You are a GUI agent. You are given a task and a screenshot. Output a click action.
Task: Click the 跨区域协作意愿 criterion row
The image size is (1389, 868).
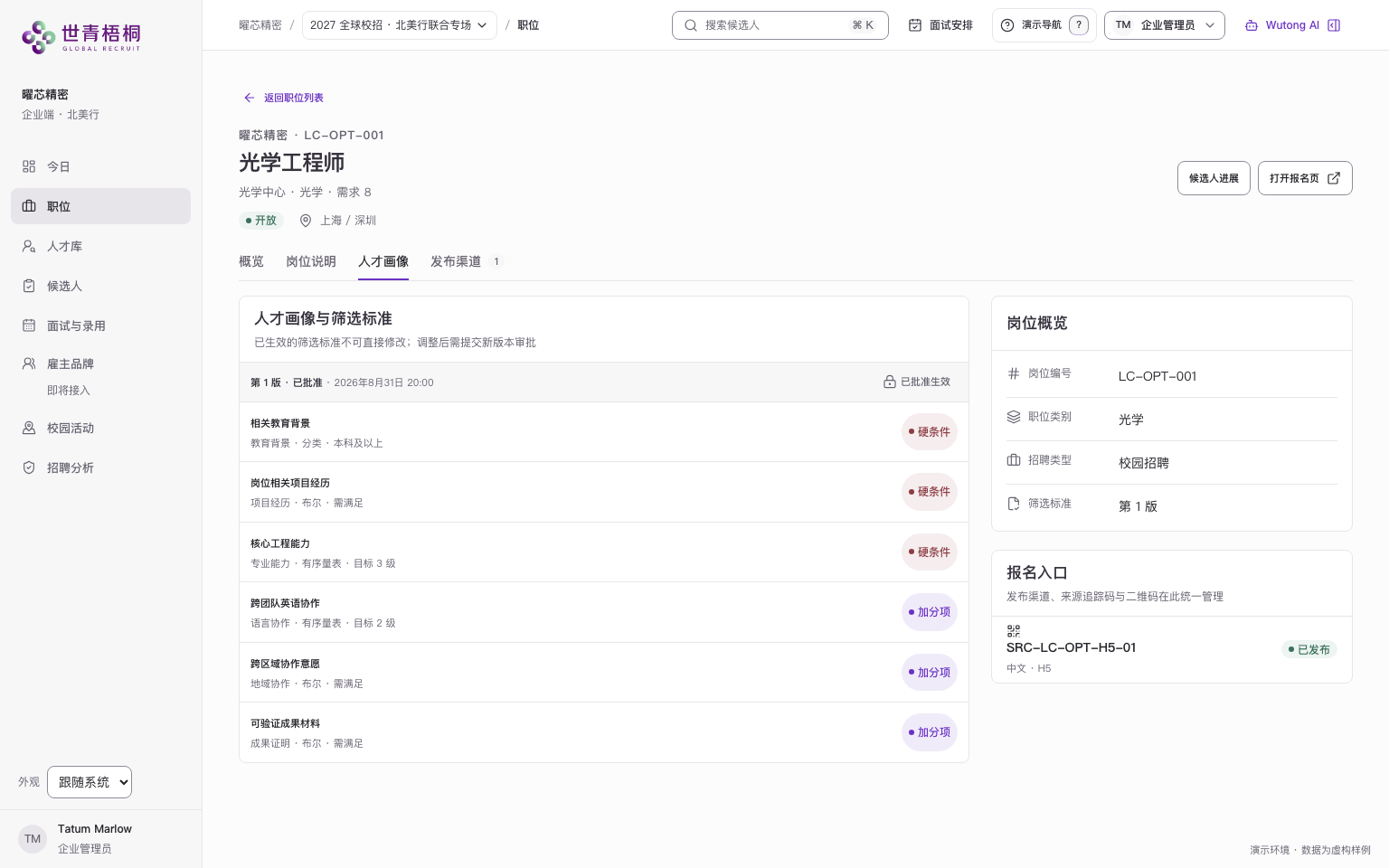click(604, 673)
